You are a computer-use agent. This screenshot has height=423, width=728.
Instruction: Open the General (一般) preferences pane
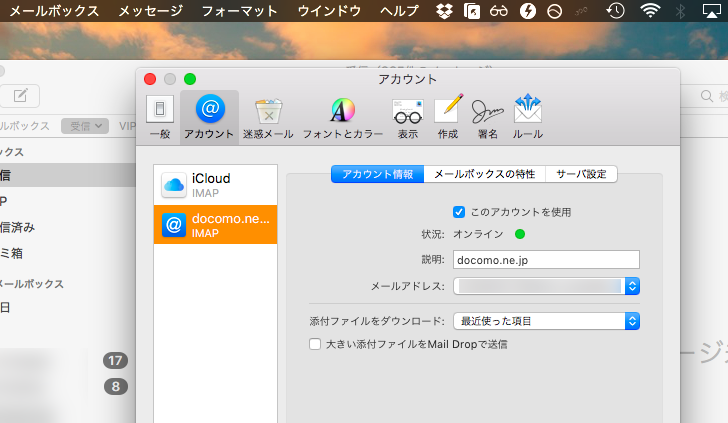coord(159,116)
